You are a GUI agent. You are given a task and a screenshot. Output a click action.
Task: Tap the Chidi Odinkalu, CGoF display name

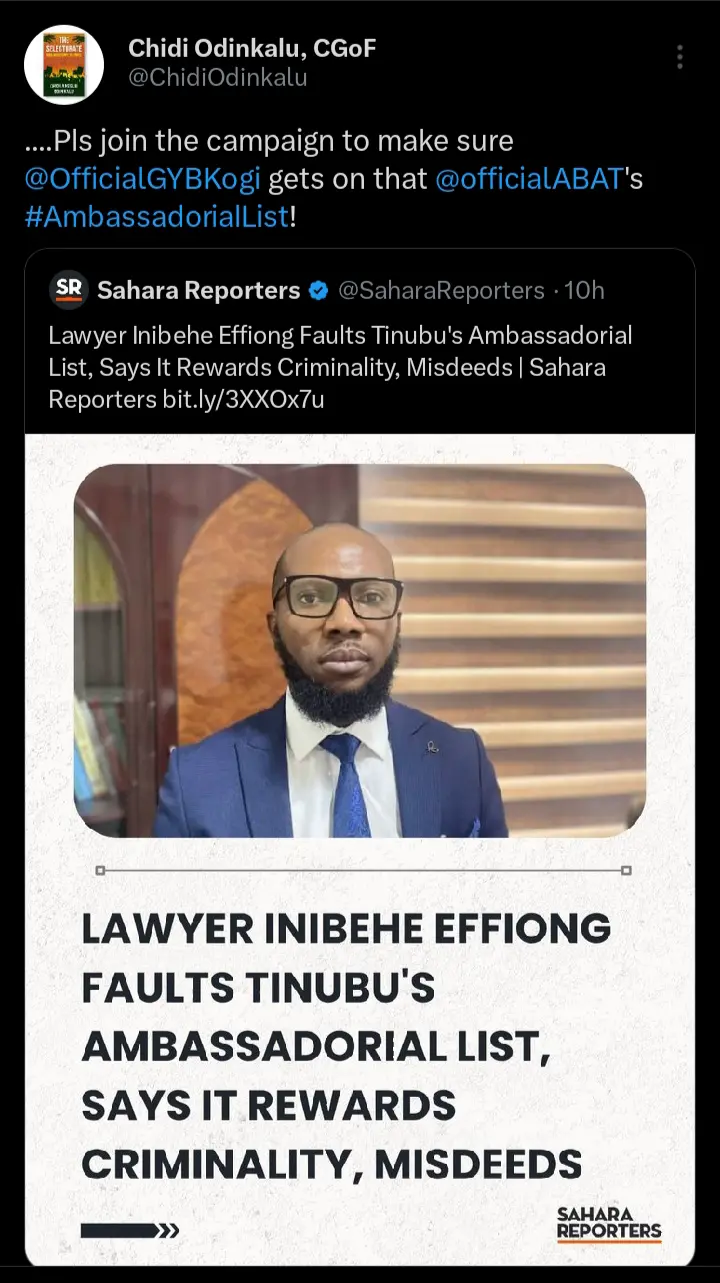click(x=252, y=46)
